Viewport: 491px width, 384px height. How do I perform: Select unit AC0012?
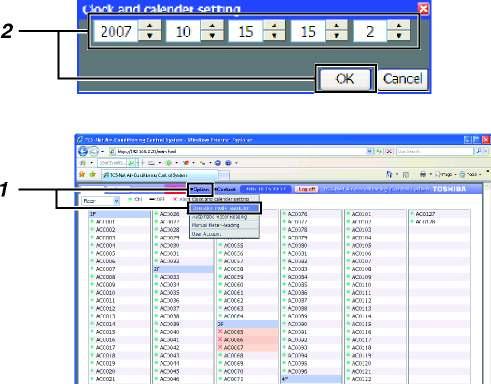pos(106,308)
